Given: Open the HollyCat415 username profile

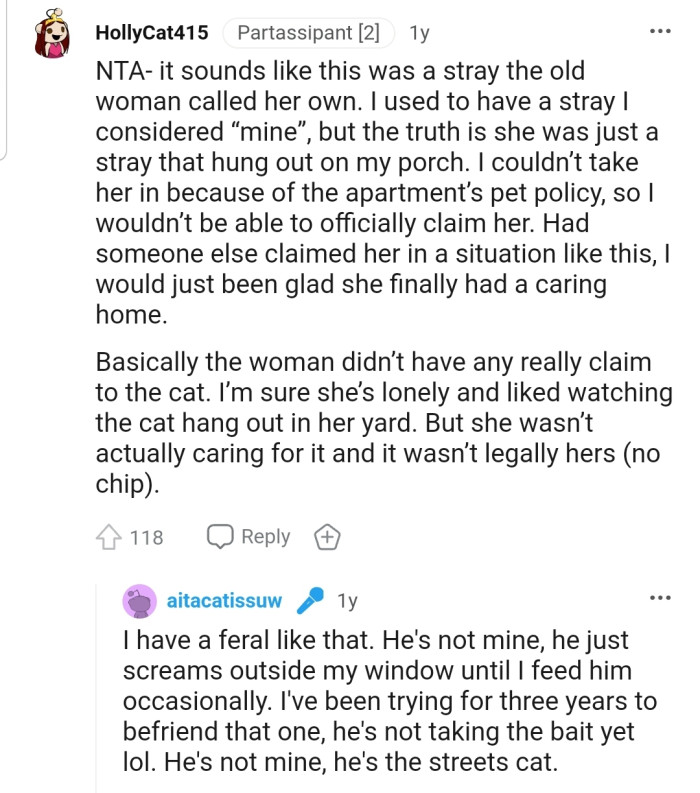Looking at the screenshot, I should pyautogui.click(x=151, y=33).
